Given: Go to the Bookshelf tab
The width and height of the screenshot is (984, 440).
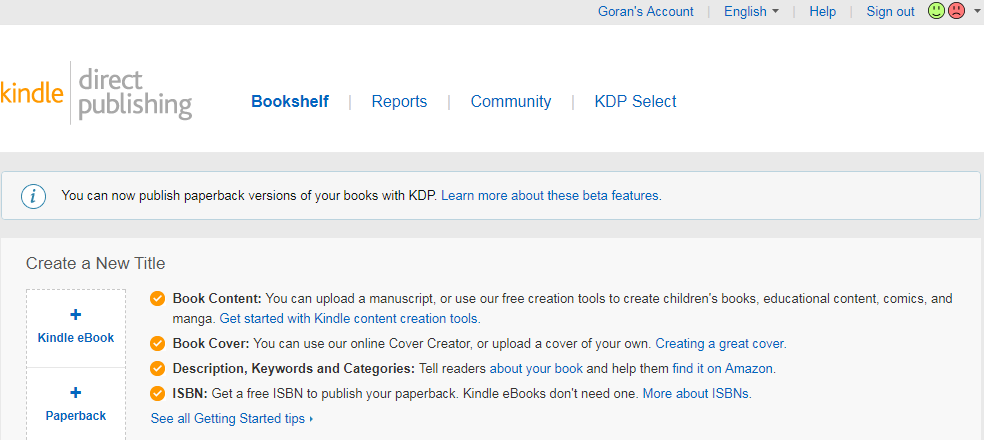Looking at the screenshot, I should point(290,102).
